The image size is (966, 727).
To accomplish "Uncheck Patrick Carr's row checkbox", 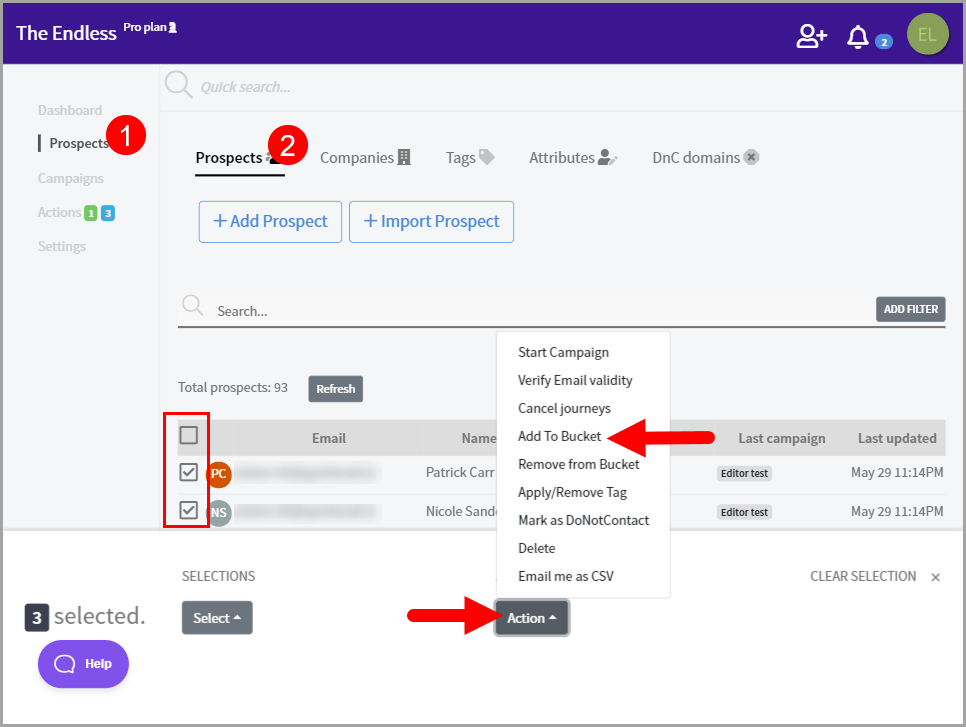I will [189, 472].
